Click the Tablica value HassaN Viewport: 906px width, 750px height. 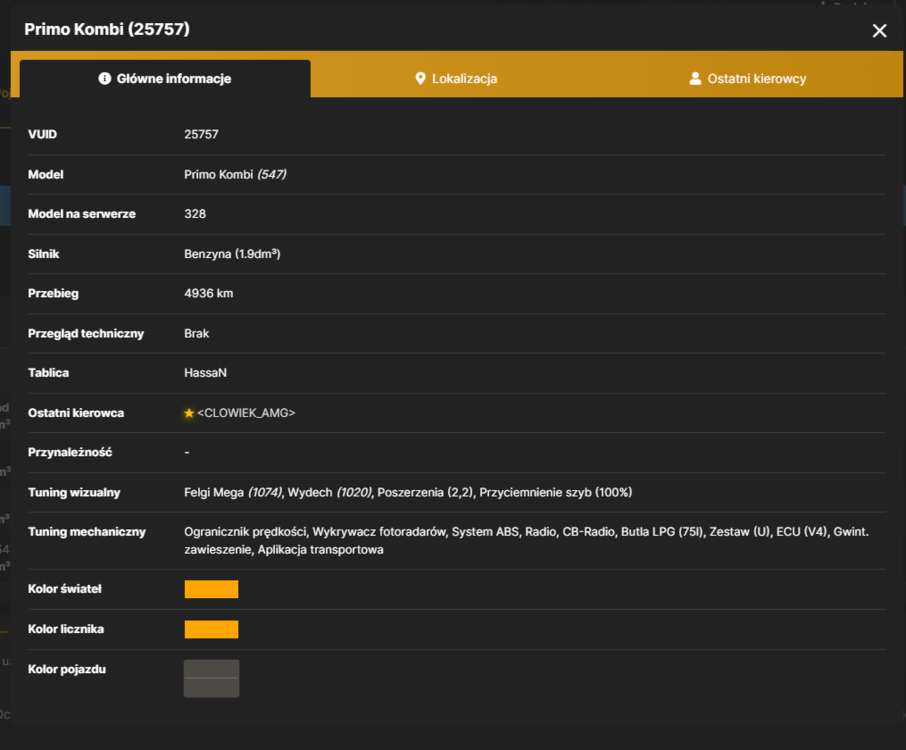(x=205, y=373)
